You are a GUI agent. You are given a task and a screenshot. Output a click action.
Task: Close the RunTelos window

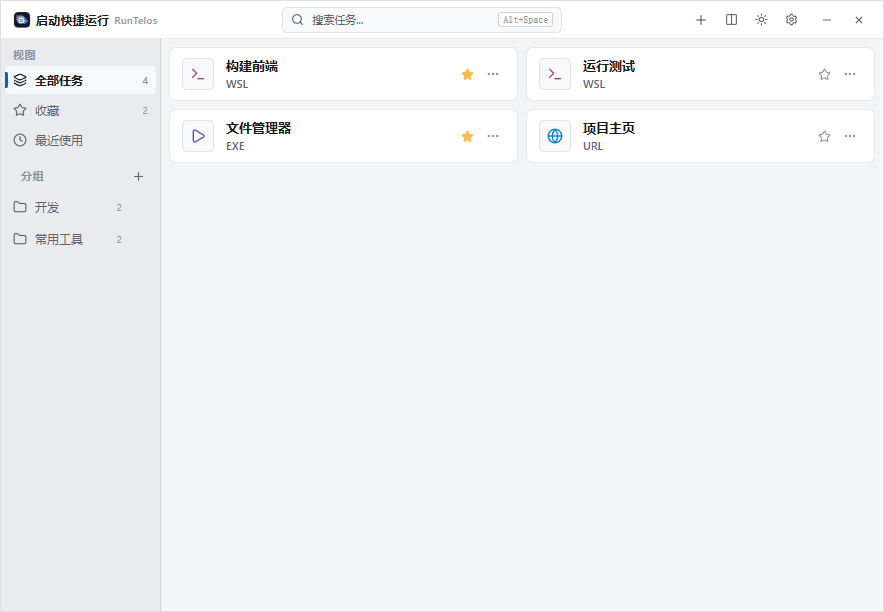click(859, 20)
